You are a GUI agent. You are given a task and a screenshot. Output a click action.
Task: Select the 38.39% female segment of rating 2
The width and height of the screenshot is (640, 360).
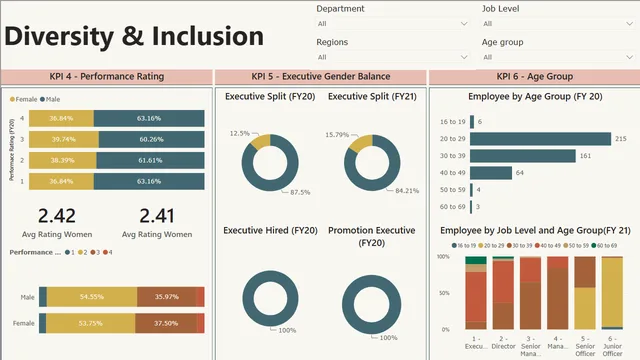pyautogui.click(x=62, y=160)
